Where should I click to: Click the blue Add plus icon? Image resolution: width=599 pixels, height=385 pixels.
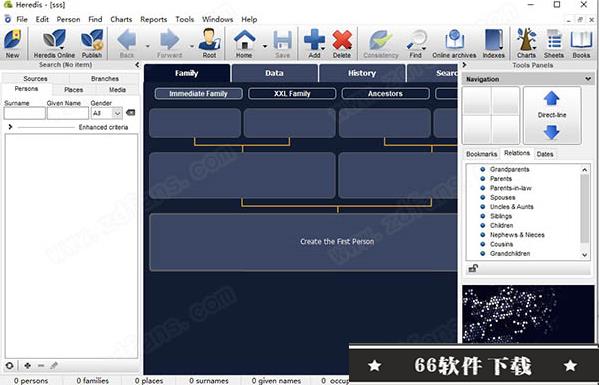[314, 40]
